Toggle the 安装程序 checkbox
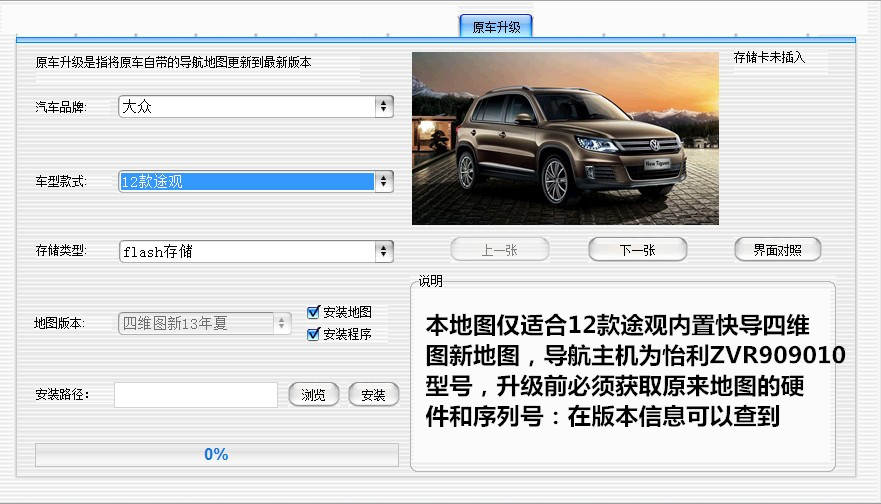This screenshot has height=504, width=881. (x=314, y=334)
